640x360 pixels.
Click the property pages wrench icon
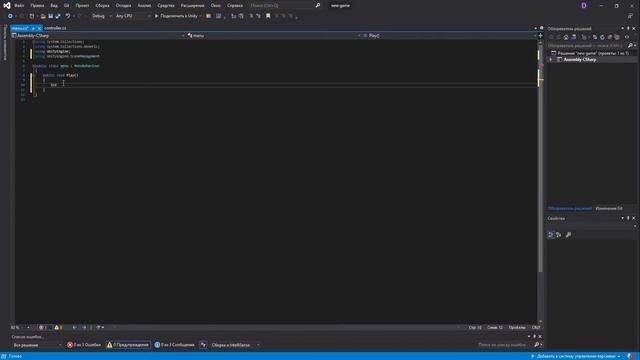(568, 235)
